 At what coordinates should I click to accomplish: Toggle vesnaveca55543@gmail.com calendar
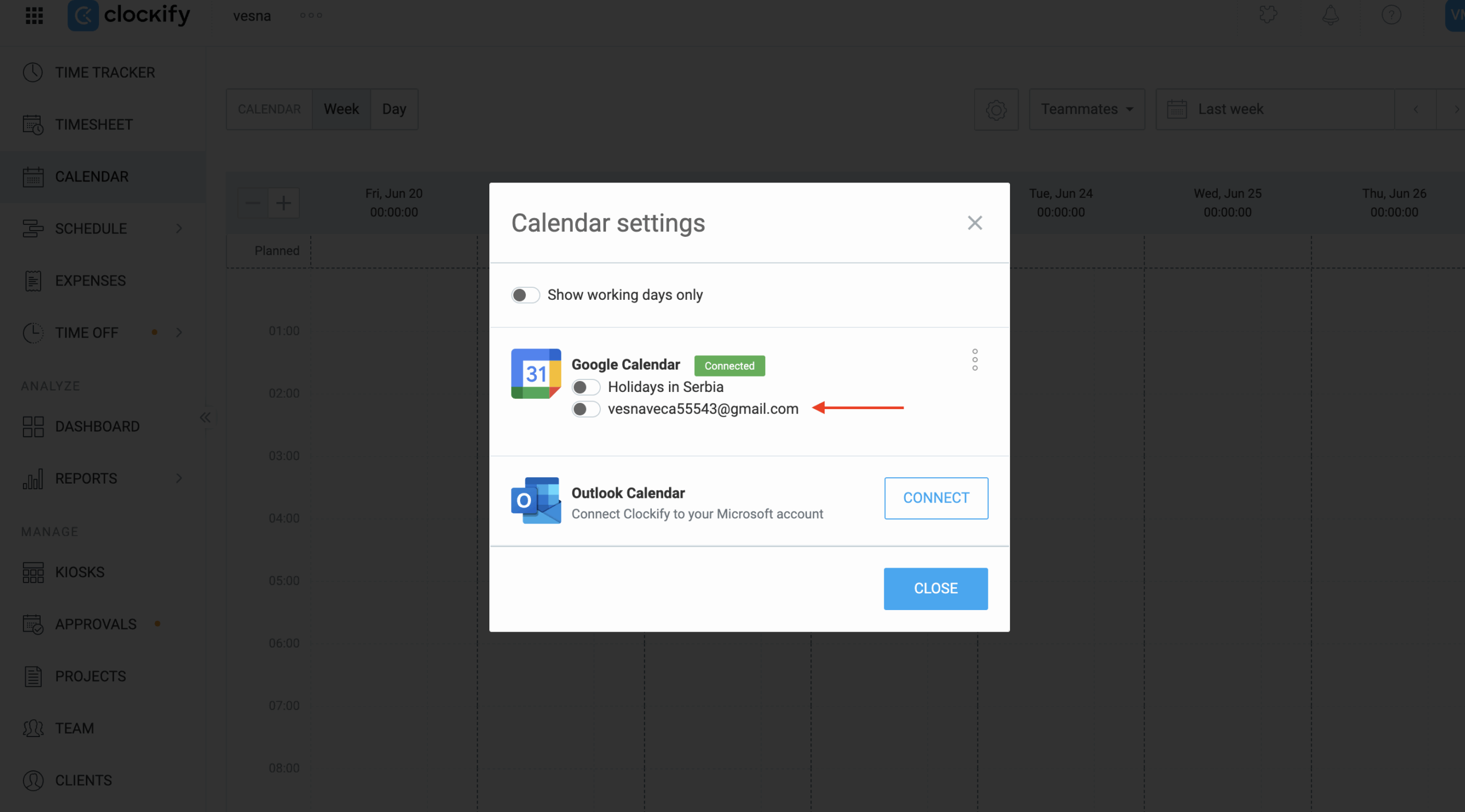585,409
